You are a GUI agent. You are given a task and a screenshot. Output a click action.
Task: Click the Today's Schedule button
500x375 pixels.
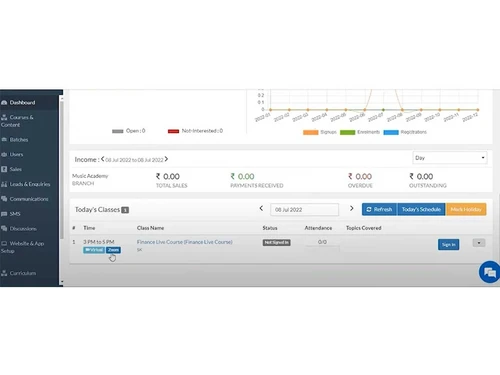421,209
